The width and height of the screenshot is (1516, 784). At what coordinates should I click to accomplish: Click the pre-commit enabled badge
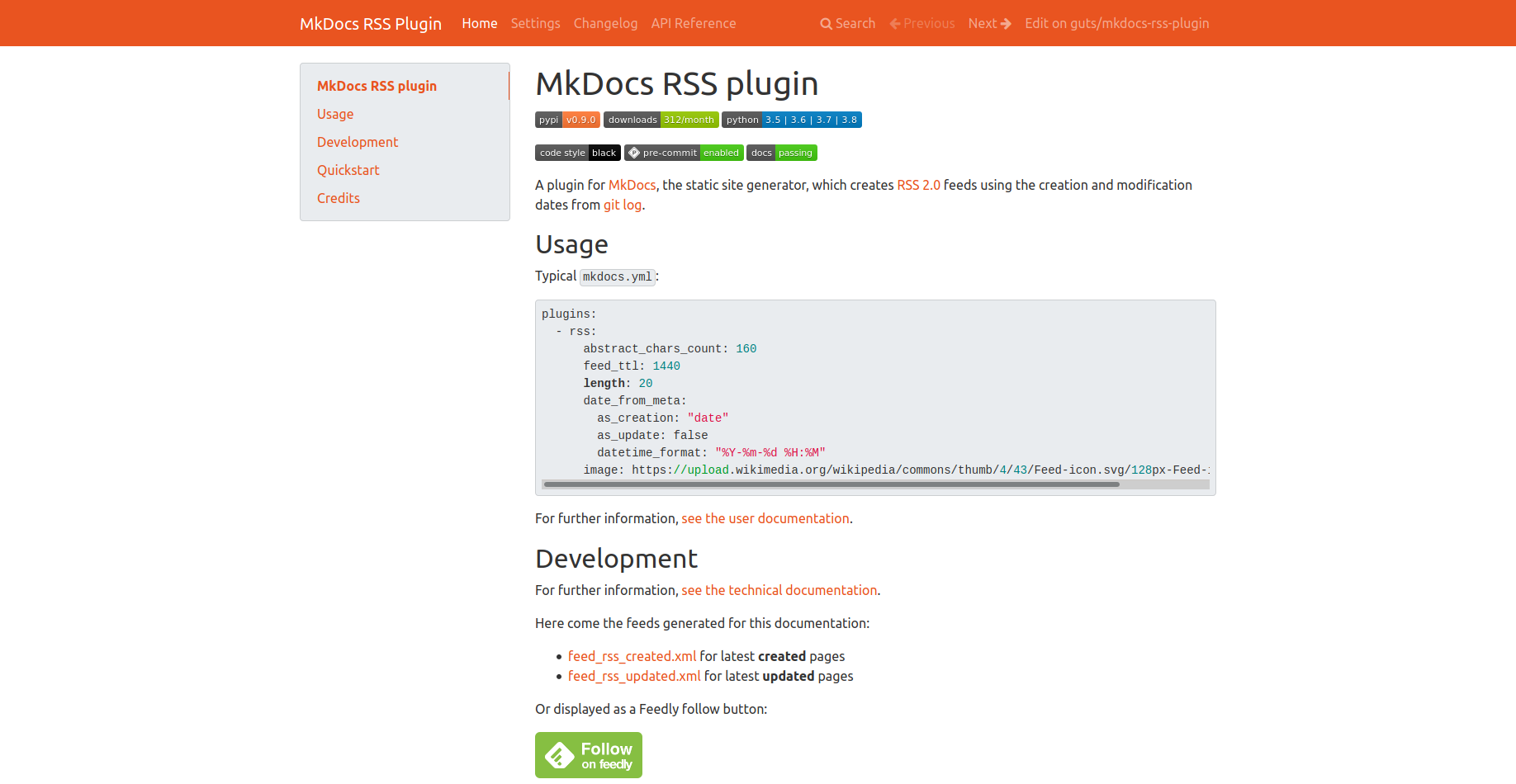coord(684,153)
